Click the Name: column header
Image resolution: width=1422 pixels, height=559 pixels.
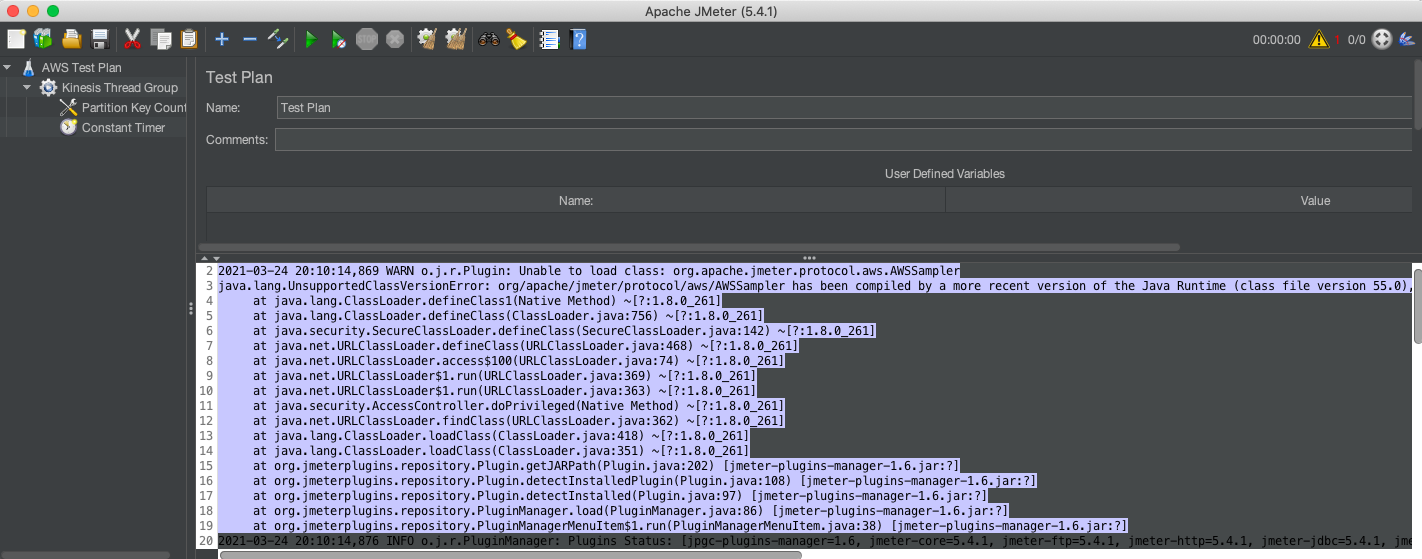576,200
